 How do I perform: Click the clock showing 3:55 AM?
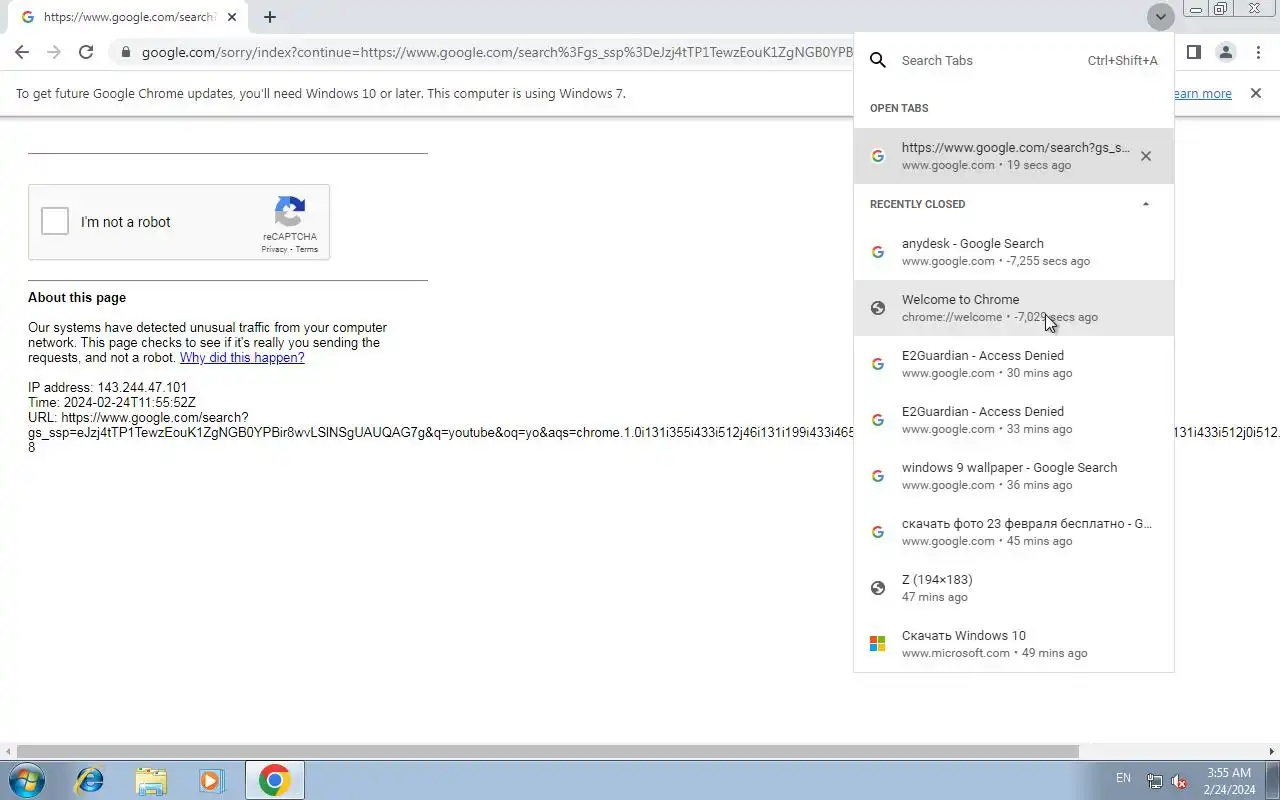tap(1229, 773)
